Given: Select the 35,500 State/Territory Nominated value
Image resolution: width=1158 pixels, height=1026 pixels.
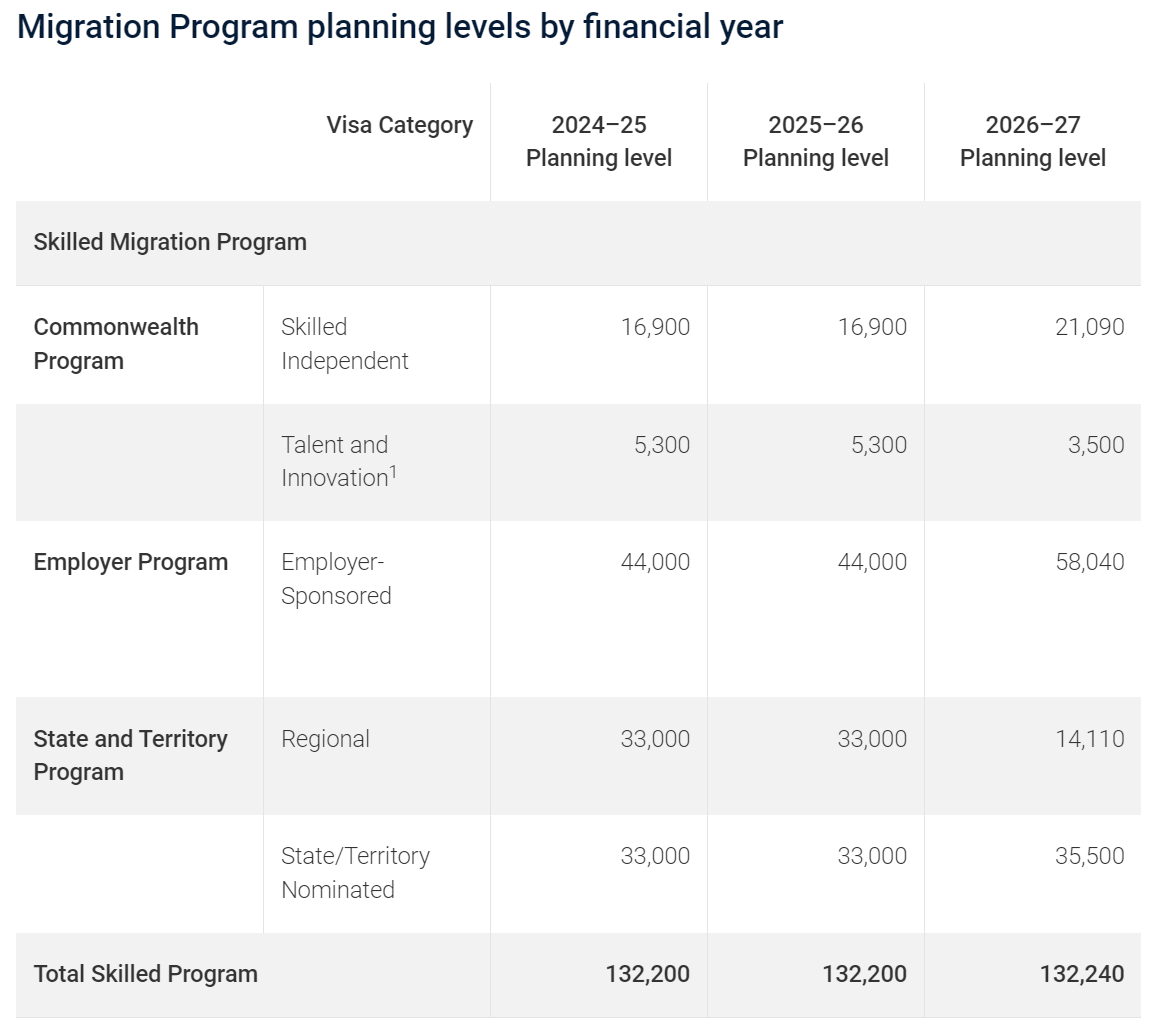Looking at the screenshot, I should pos(1089,855).
